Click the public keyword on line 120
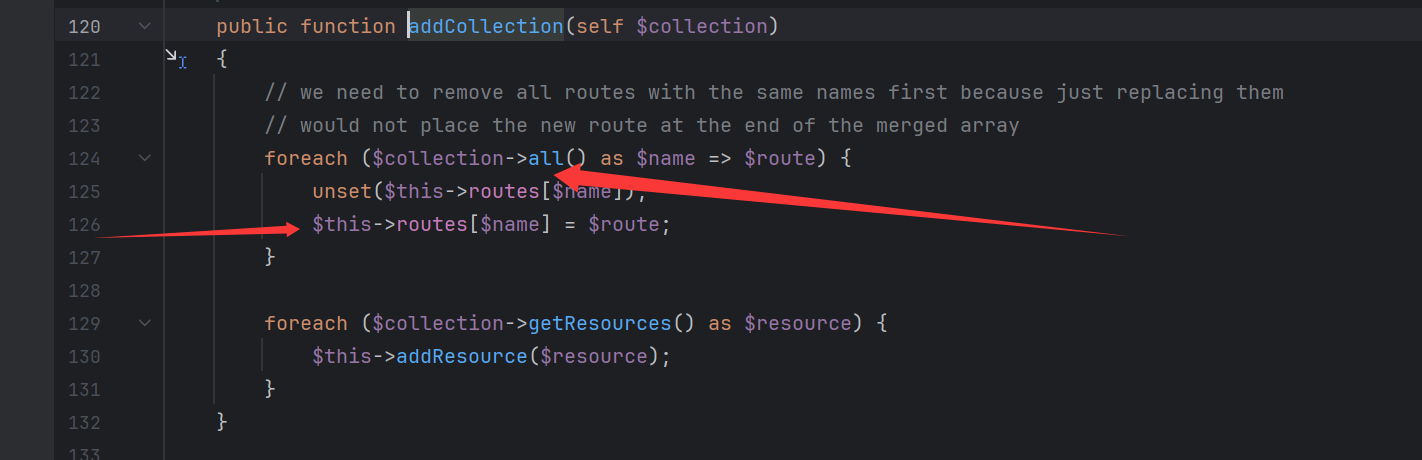Screen dimensions: 1422x460 pos(252,26)
